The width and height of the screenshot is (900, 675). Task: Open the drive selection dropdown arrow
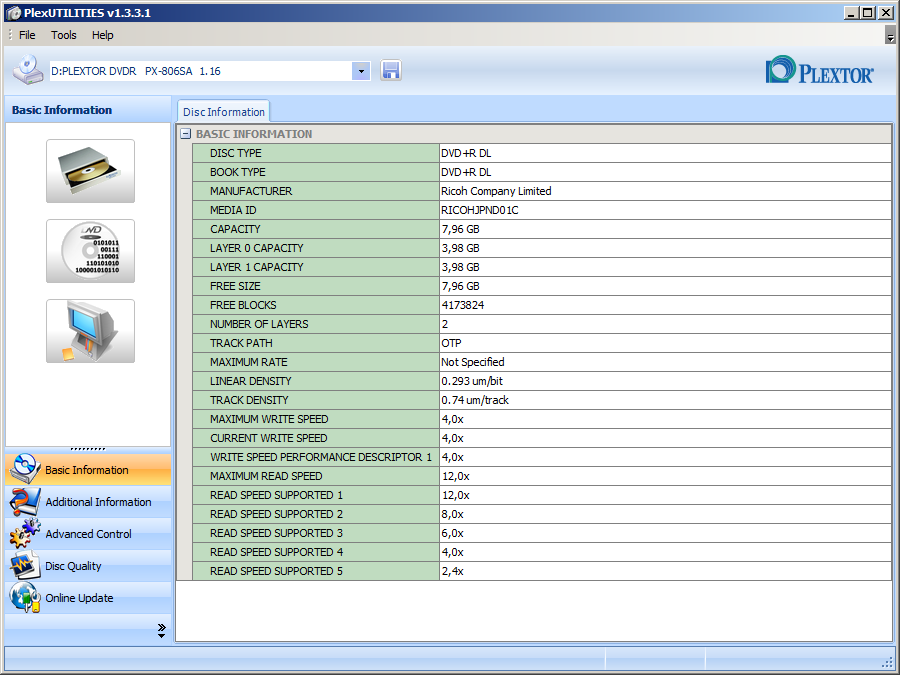(361, 71)
